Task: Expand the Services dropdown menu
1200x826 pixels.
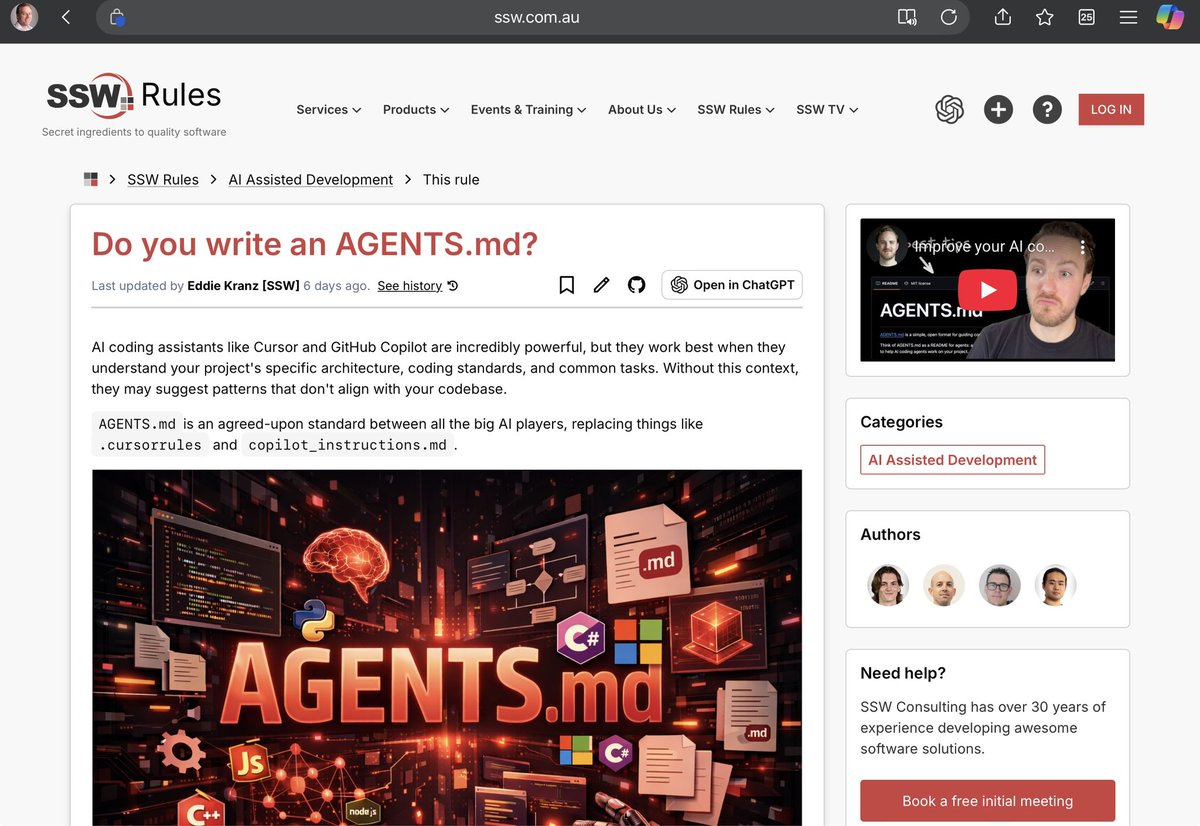Action: [x=329, y=110]
